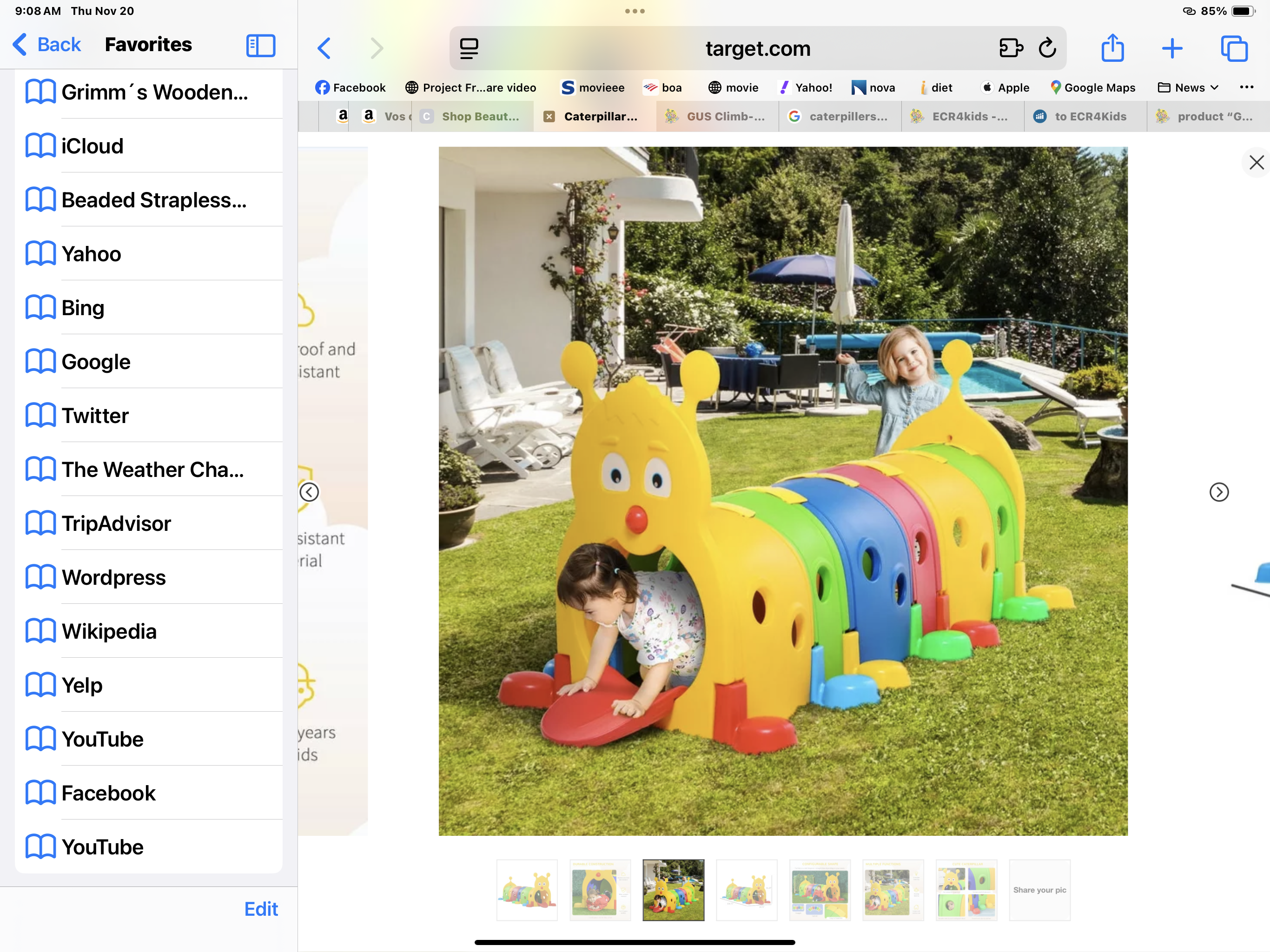Tap the extensions puzzle icon
This screenshot has height=952, width=1270.
click(1011, 48)
